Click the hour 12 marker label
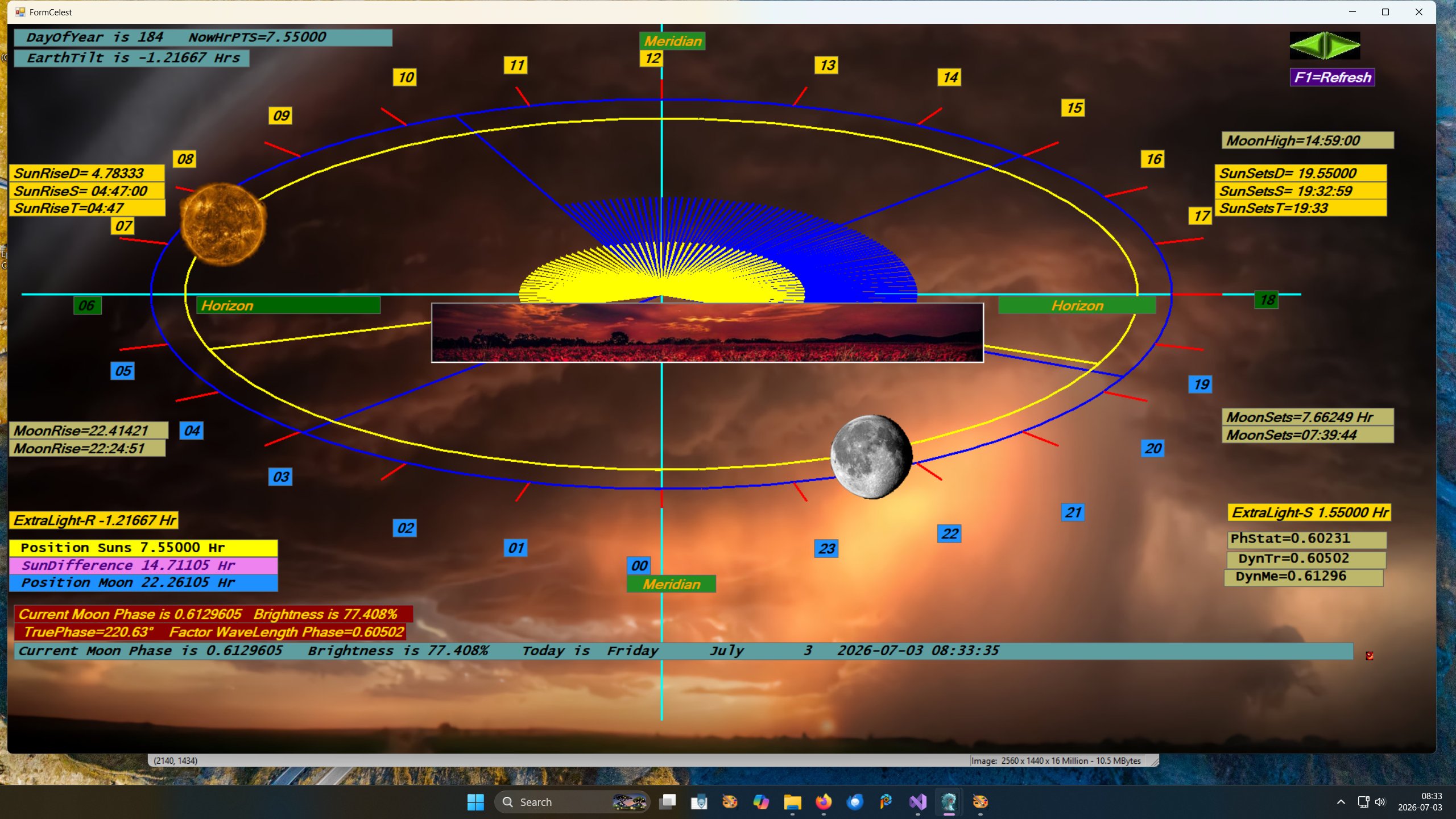This screenshot has width=1456, height=819. [x=652, y=58]
